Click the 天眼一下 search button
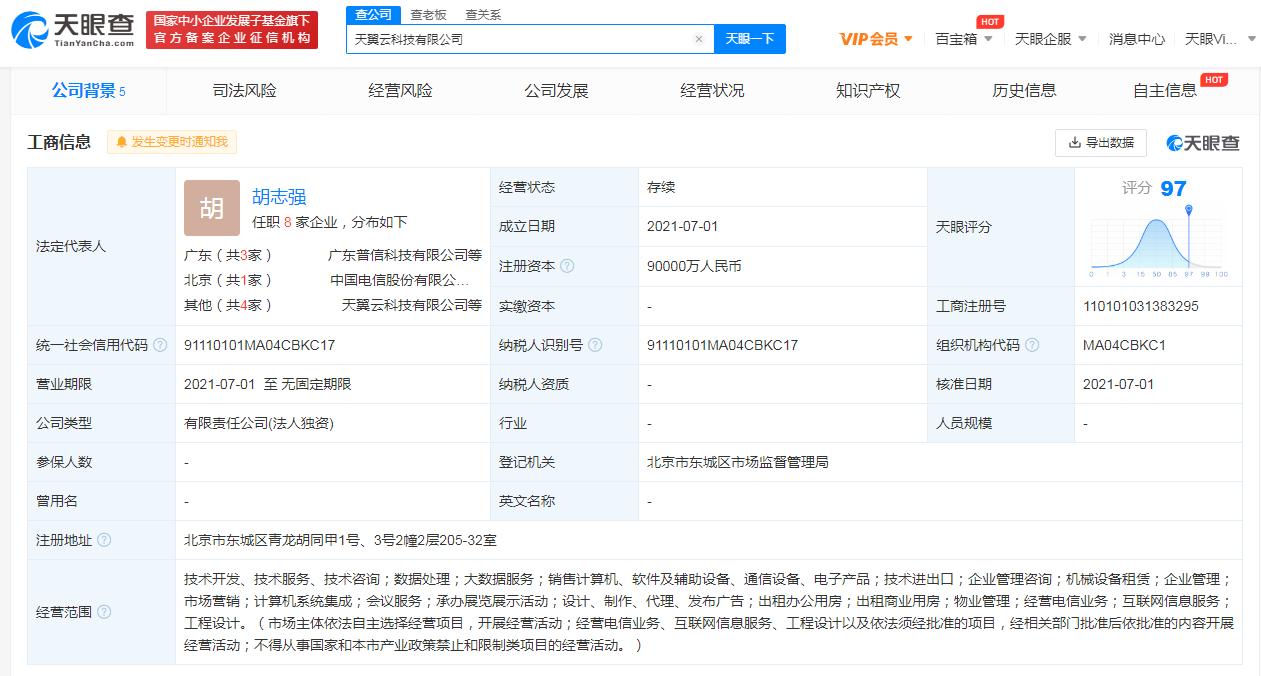The image size is (1261, 676). [x=750, y=39]
